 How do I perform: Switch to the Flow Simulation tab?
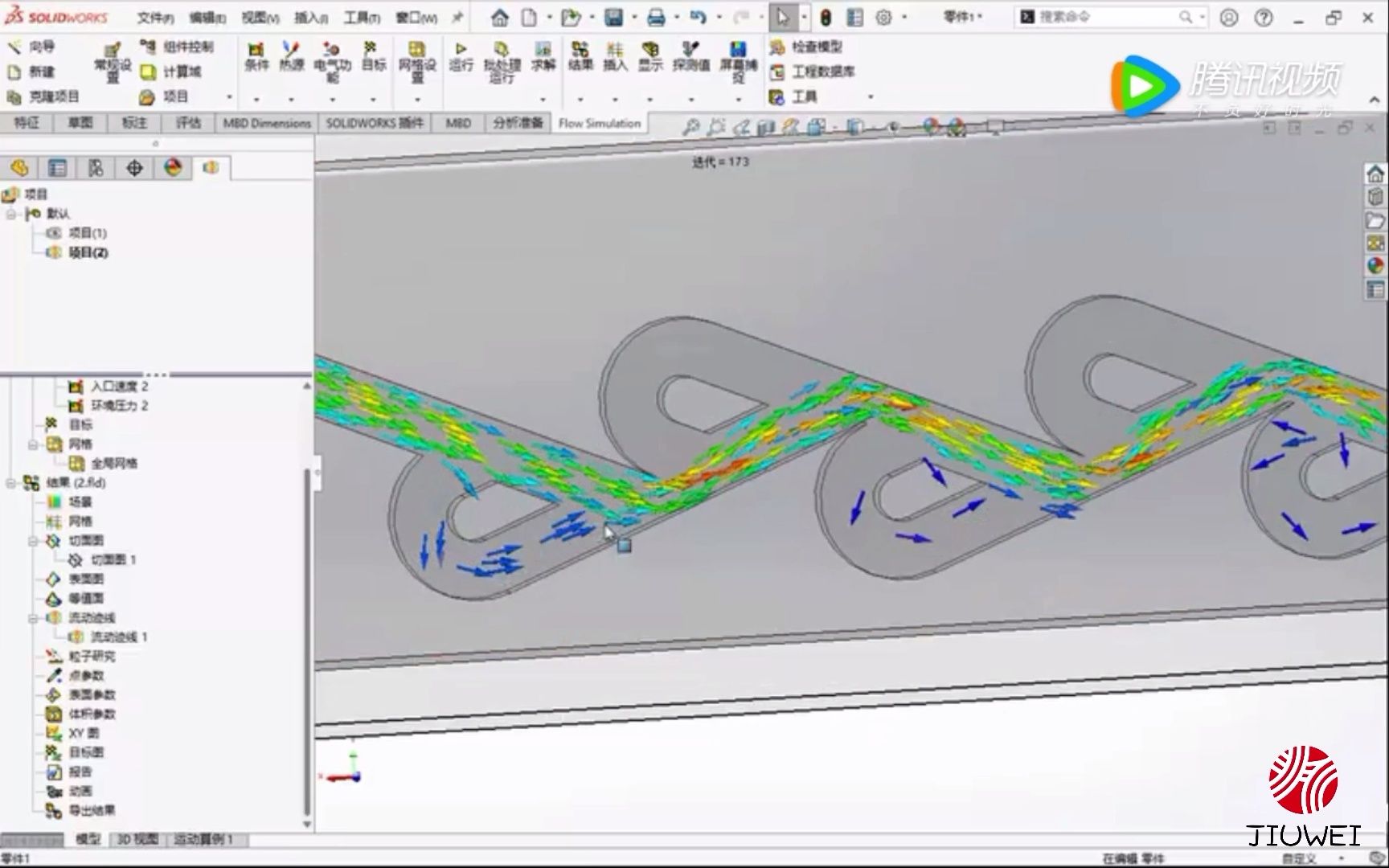tap(600, 123)
